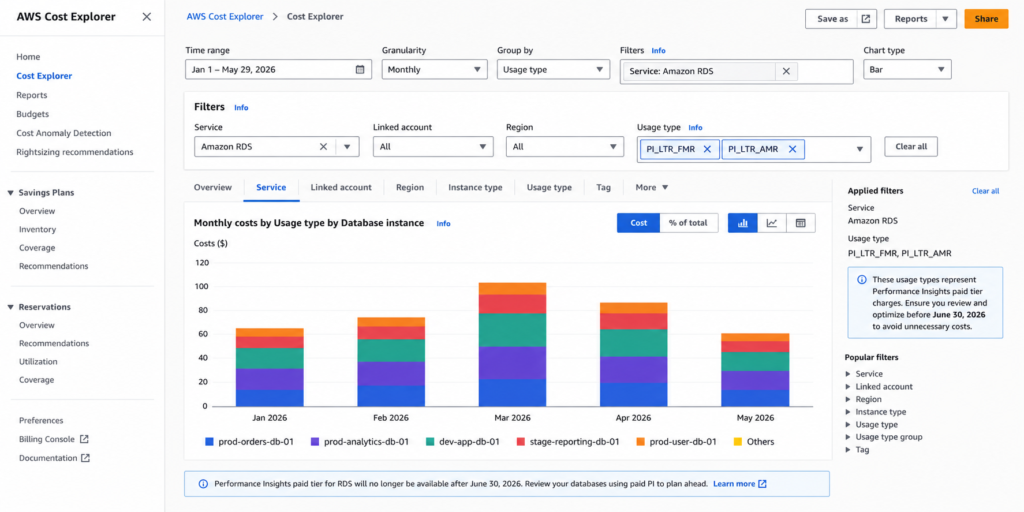Open Budgets in the sidebar

33,114
